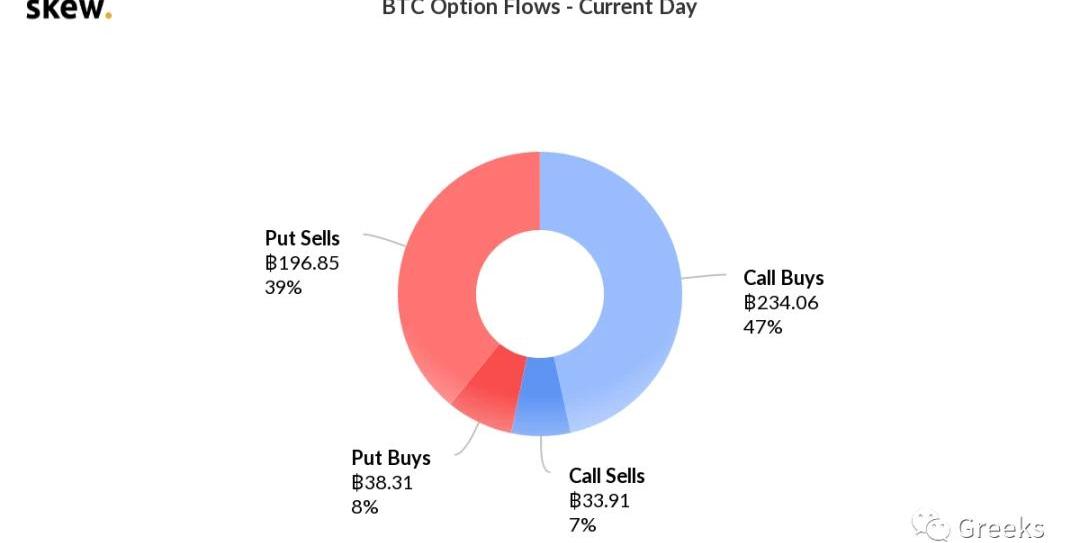Click the ₿33.91 value
Image resolution: width=1080 pixels, height=543 pixels.
[x=599, y=501]
